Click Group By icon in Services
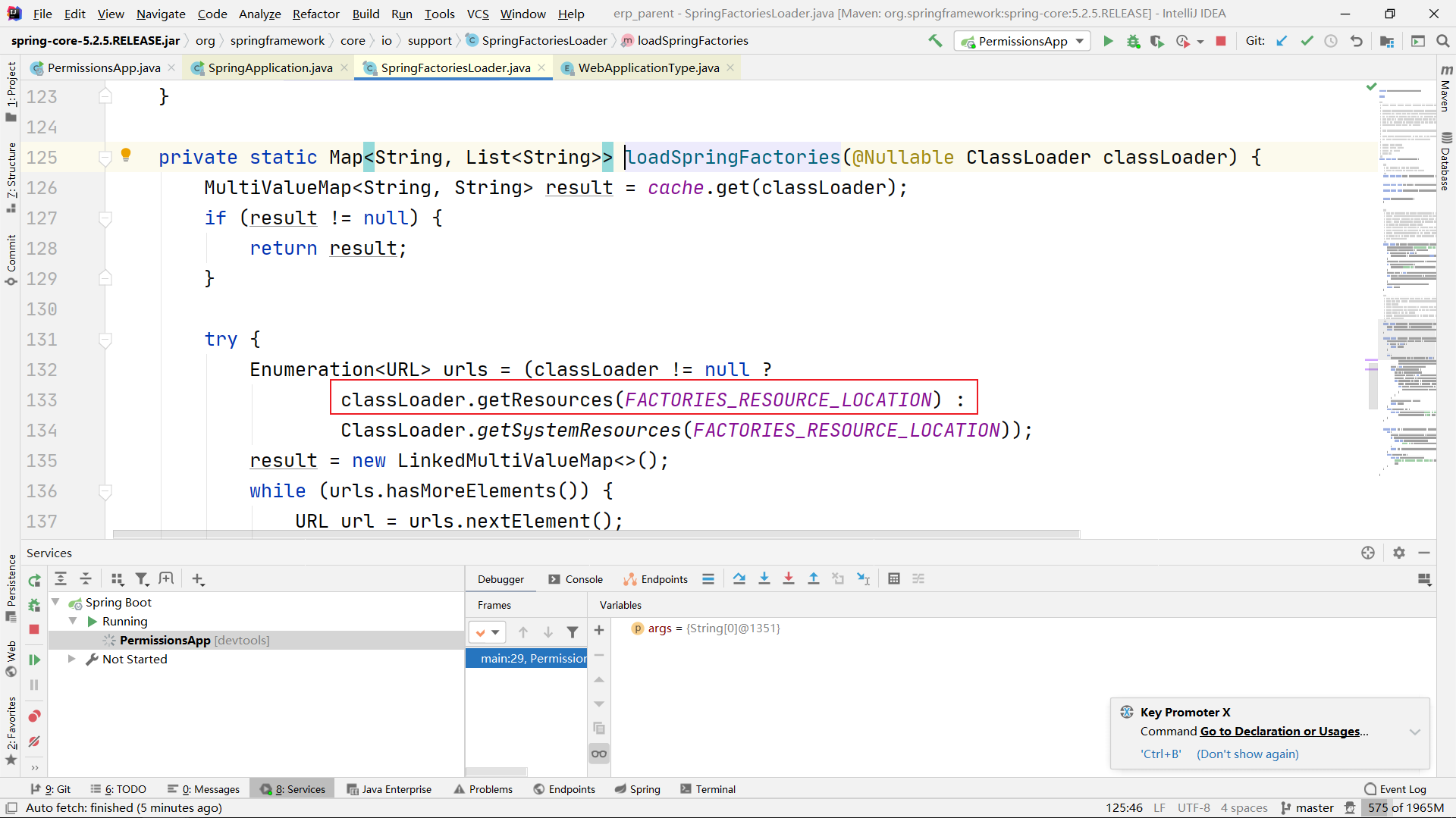The image size is (1456, 818). click(x=117, y=578)
